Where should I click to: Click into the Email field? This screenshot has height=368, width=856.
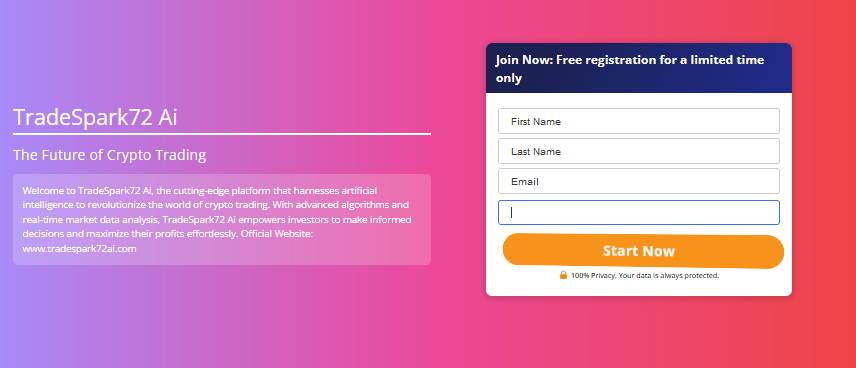tap(639, 181)
